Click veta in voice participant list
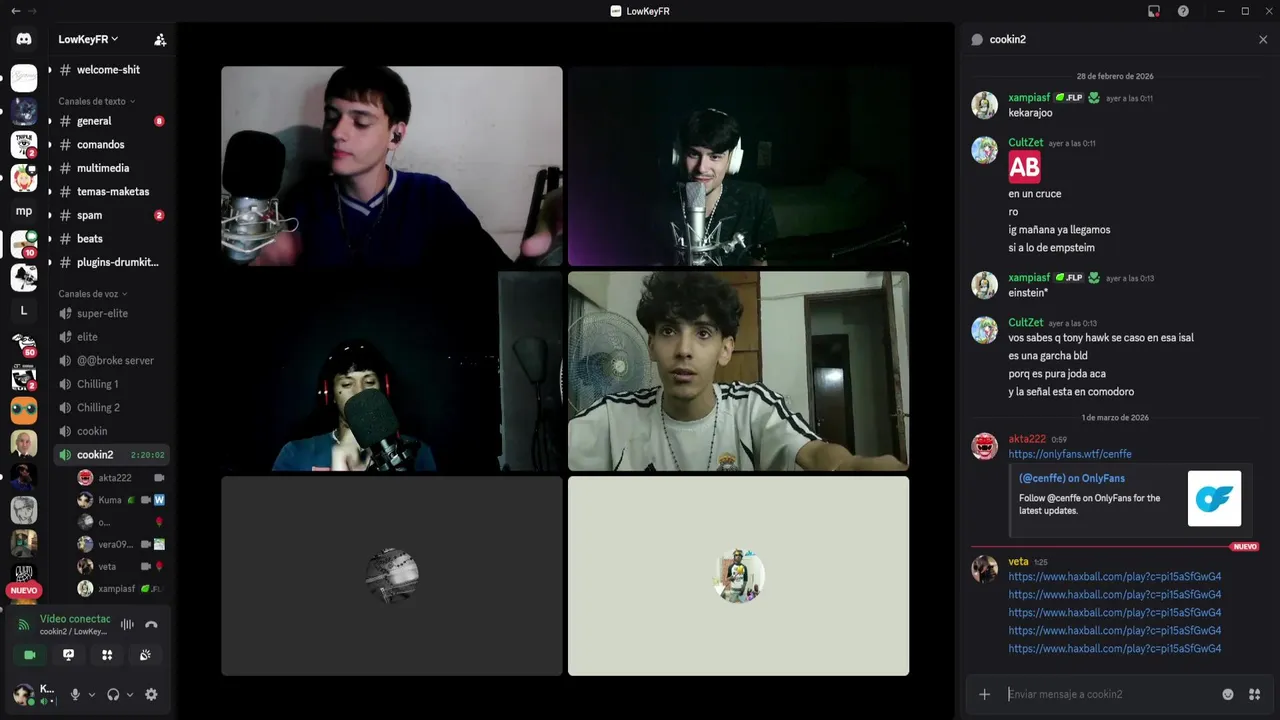 (121, 566)
